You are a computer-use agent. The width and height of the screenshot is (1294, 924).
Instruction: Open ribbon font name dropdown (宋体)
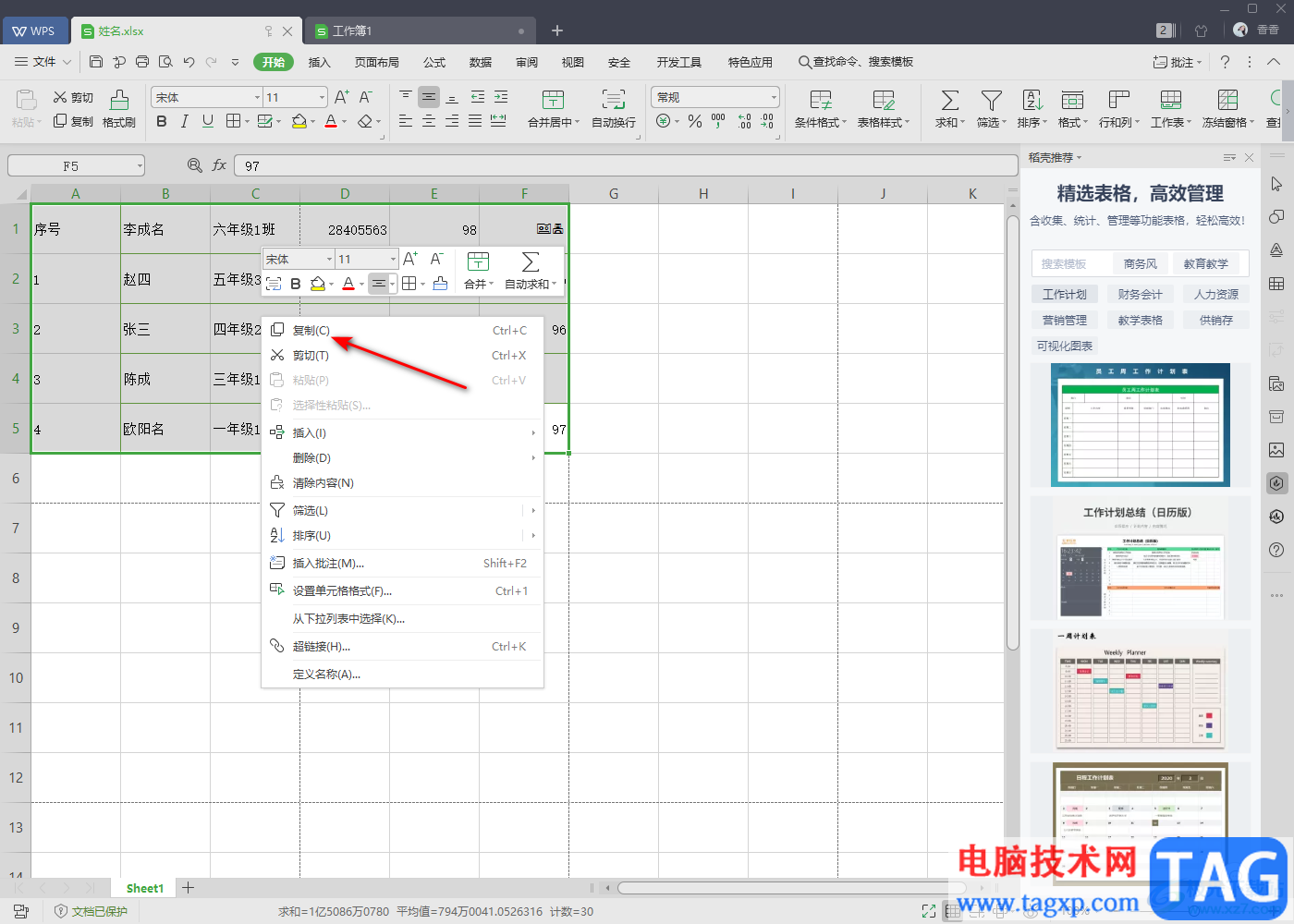[x=257, y=97]
